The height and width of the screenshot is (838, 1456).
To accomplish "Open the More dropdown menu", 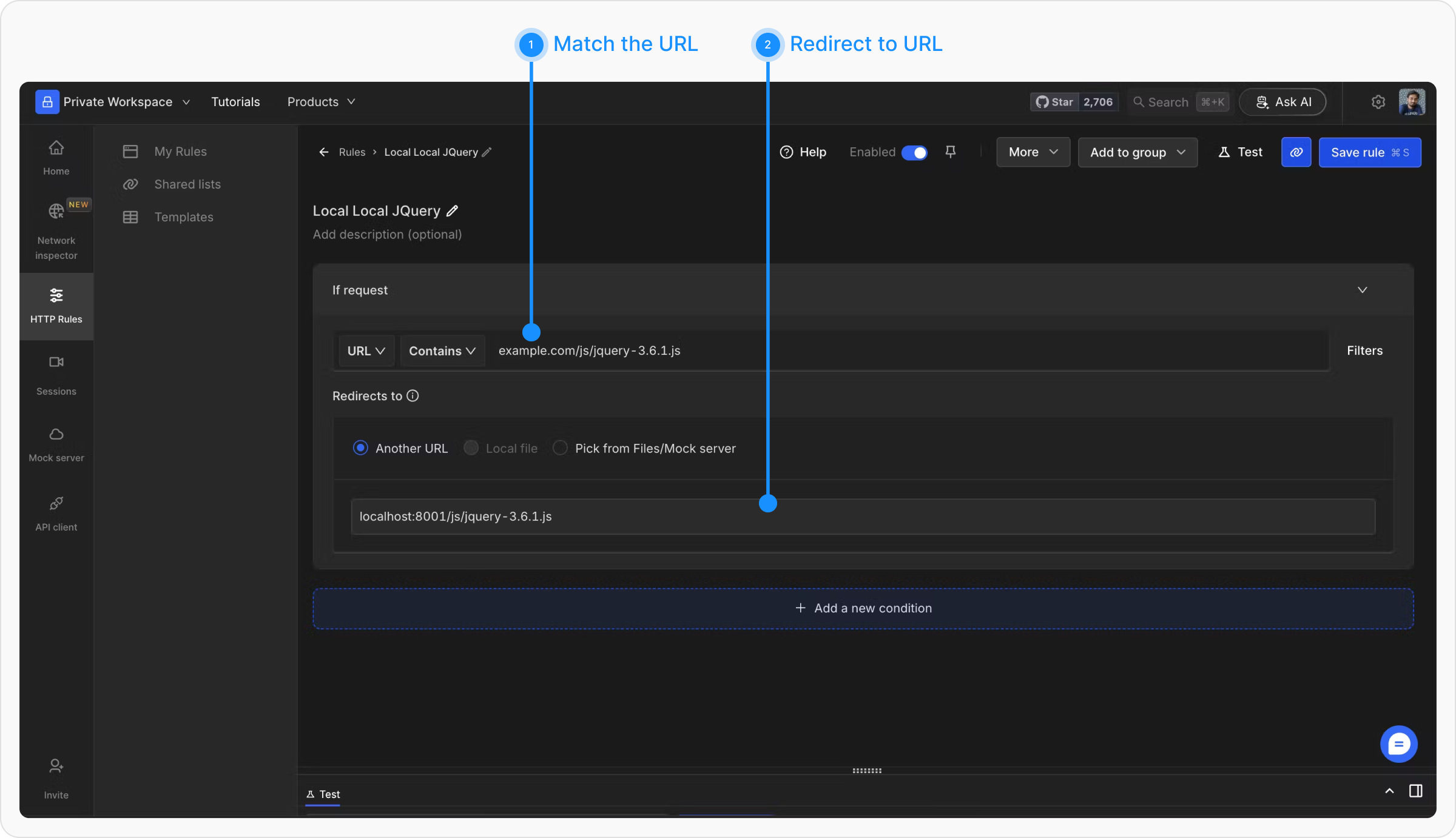I will click(x=1033, y=152).
